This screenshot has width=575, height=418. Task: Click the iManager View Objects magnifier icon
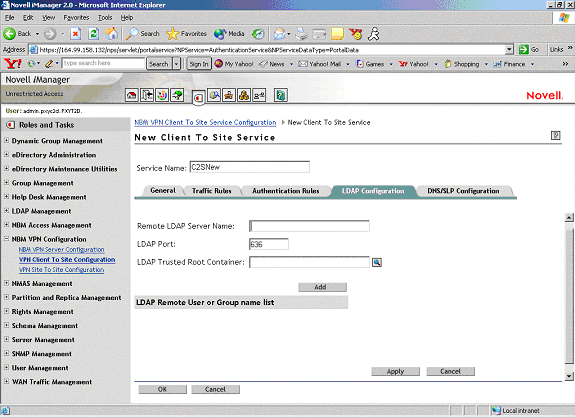[214, 95]
